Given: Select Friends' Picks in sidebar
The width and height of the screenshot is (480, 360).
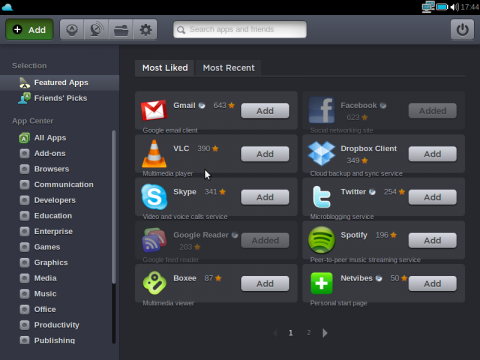Looking at the screenshot, I should pyautogui.click(x=59, y=98).
